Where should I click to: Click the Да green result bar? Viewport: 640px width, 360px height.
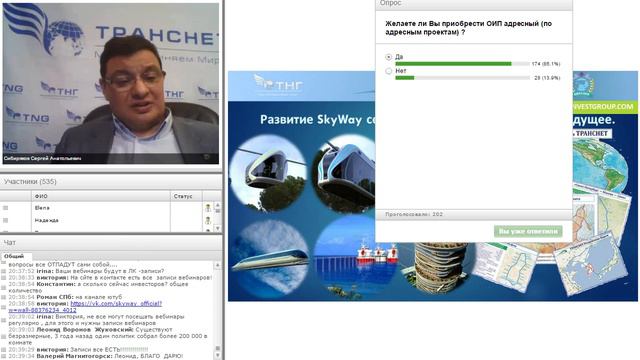[453, 64]
